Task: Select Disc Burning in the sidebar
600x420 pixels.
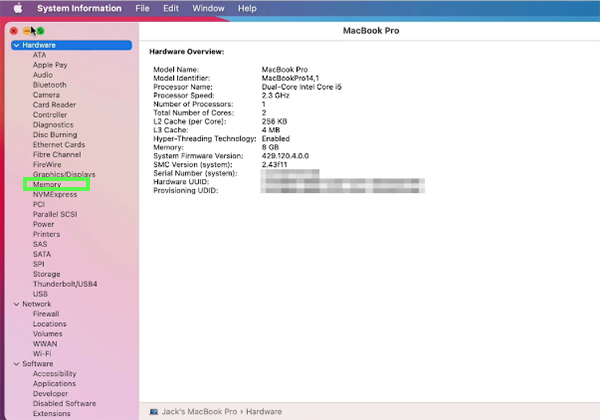Action: 55,135
